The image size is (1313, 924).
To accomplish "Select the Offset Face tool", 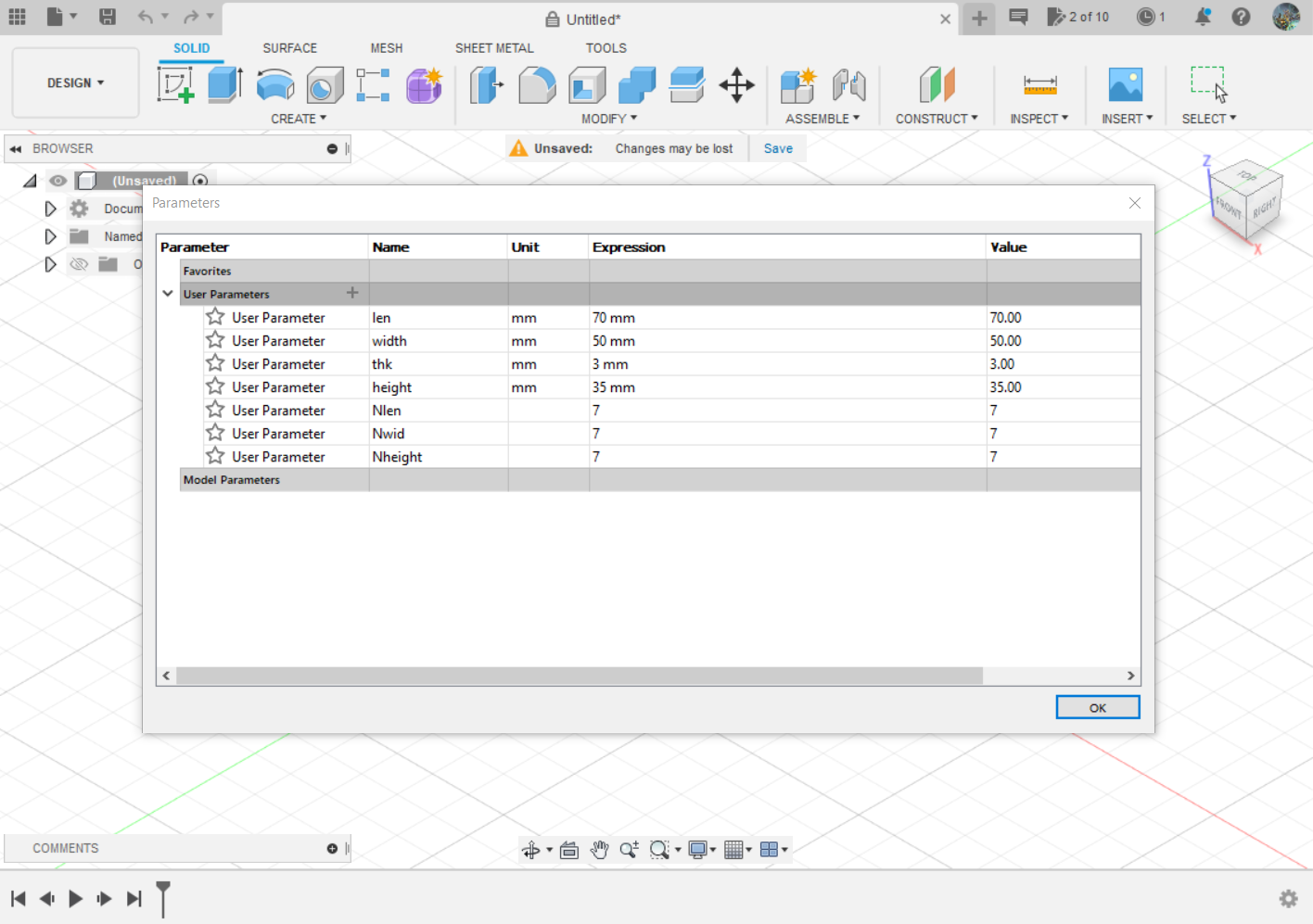I will pyautogui.click(x=687, y=85).
